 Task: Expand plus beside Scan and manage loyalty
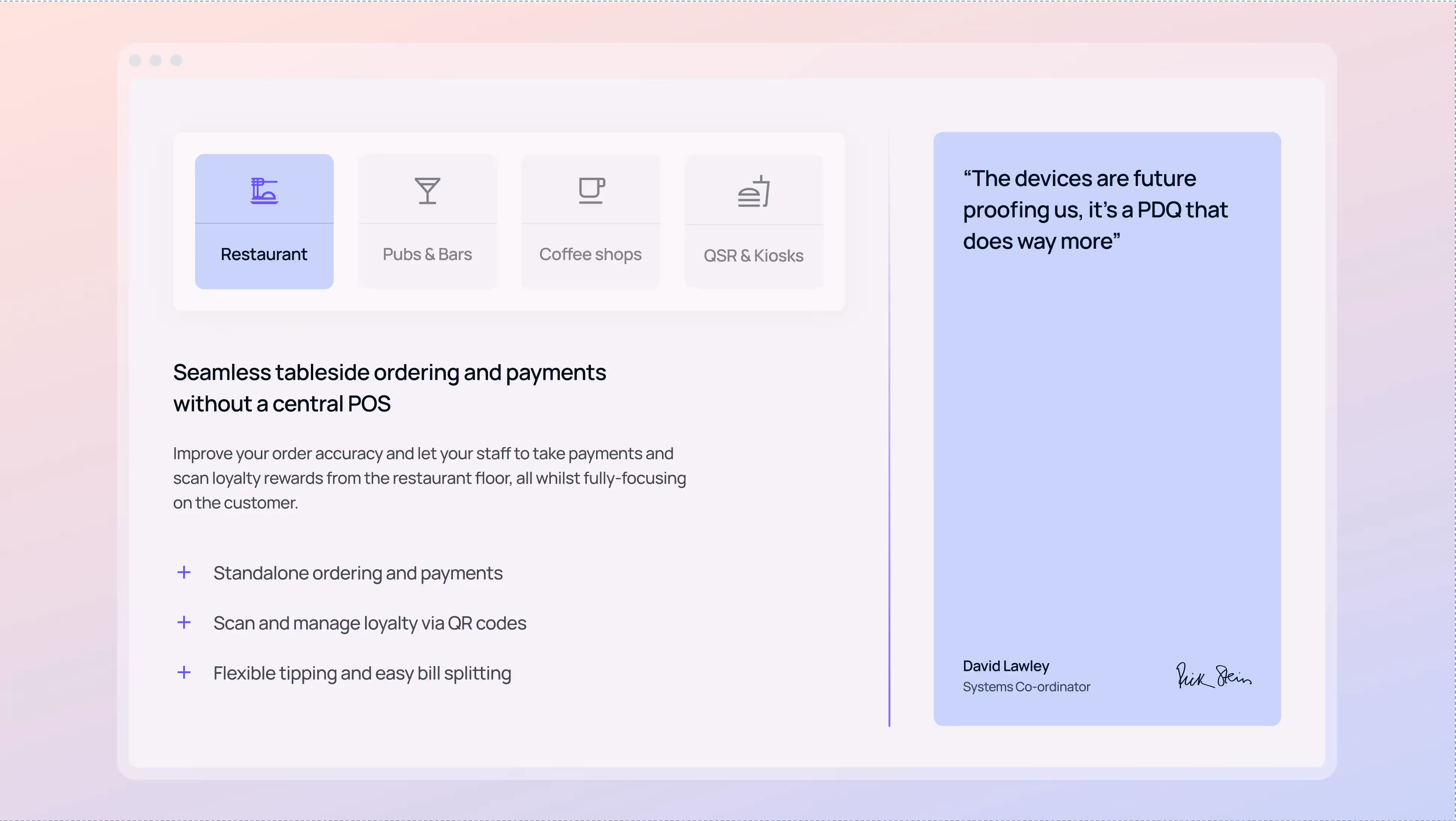tap(184, 623)
